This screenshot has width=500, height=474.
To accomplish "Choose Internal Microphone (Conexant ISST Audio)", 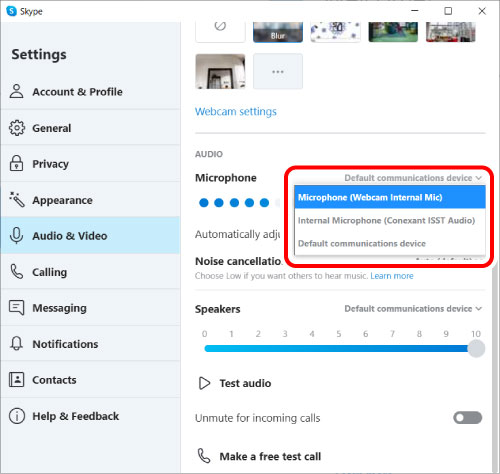I will 390,220.
